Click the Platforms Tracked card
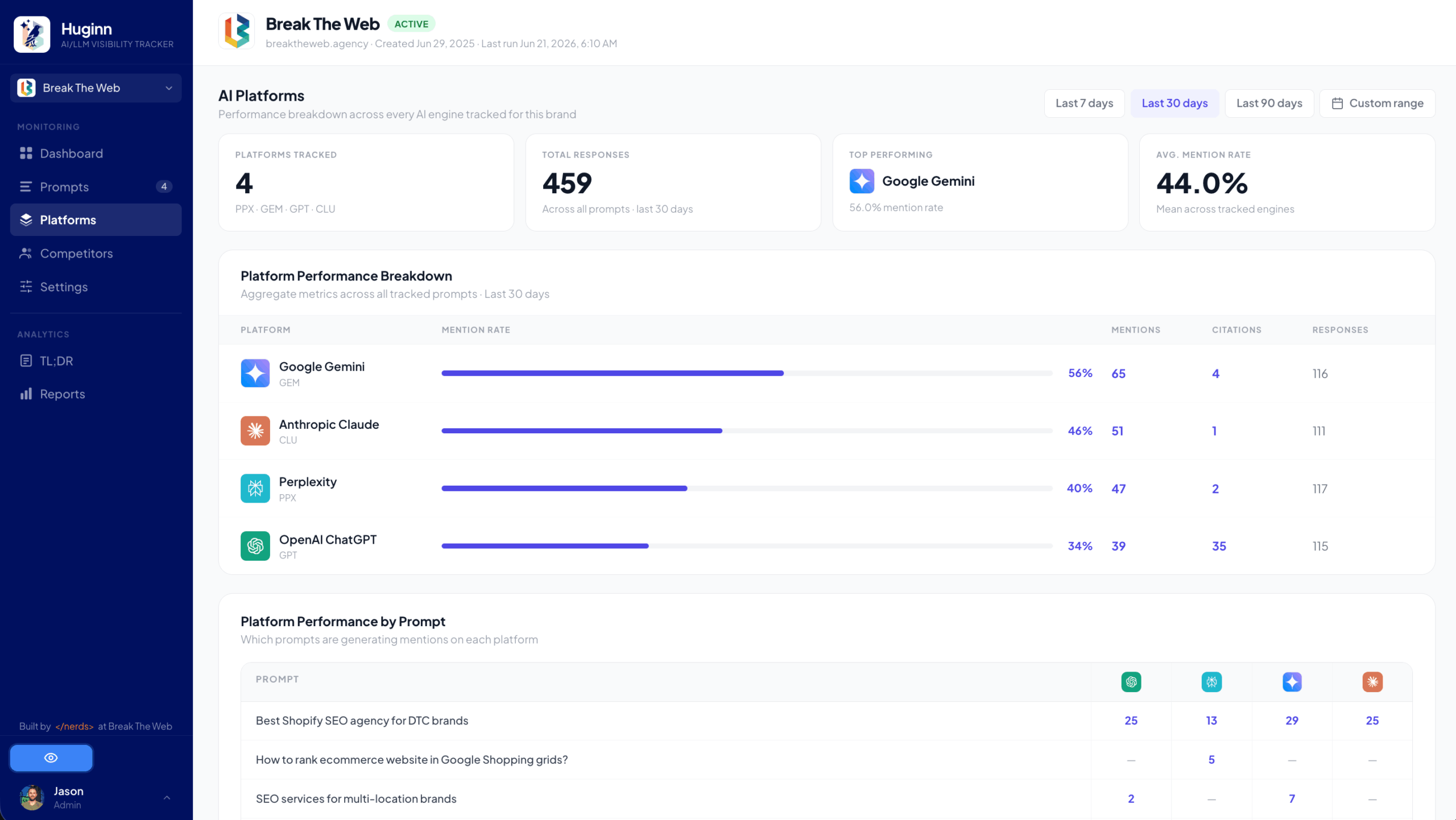The height and width of the screenshot is (820, 1456). click(x=366, y=183)
